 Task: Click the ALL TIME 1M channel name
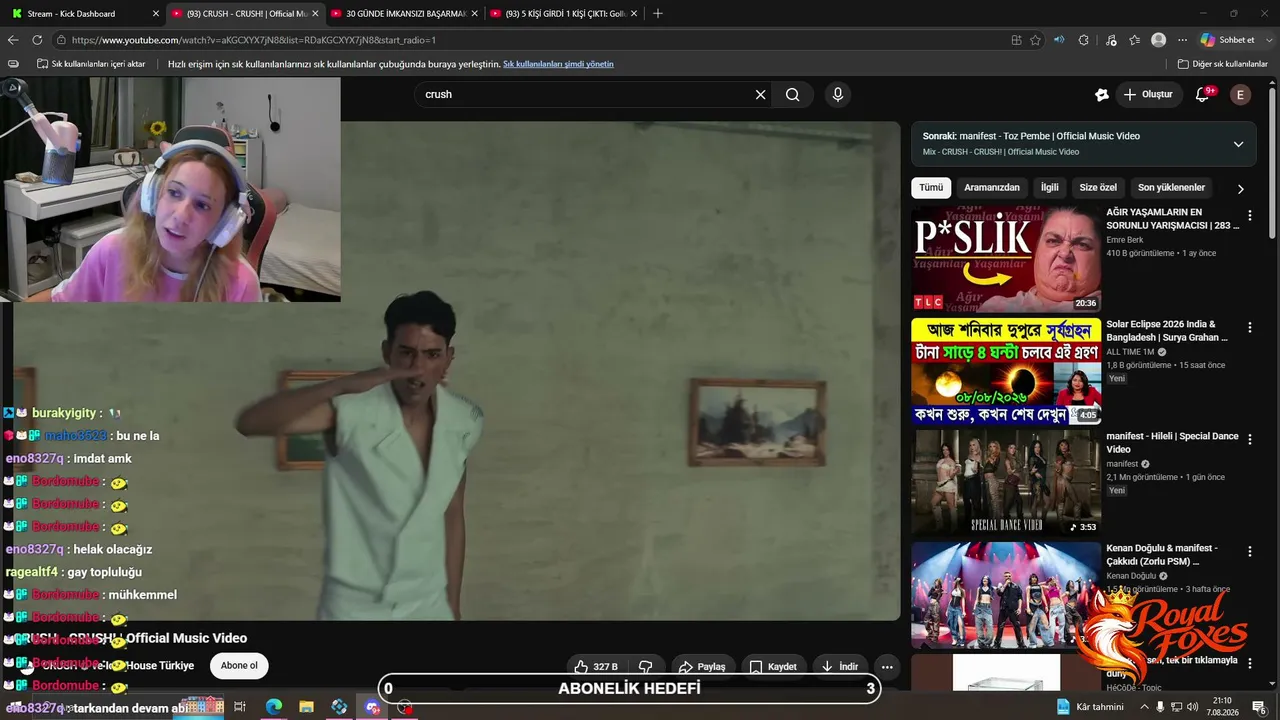pos(1130,352)
